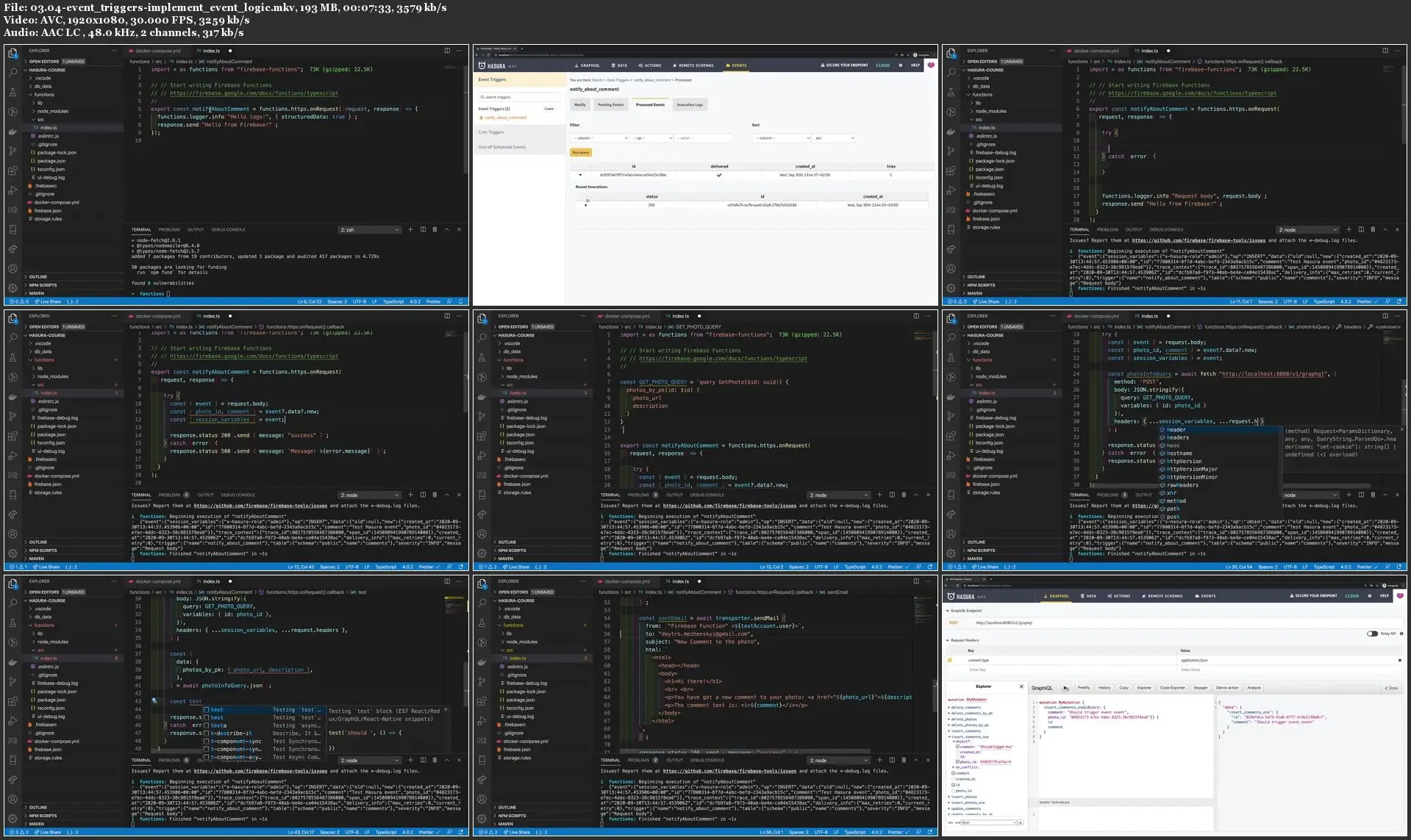
Task: Open DATA nav tab on Hasura Event Triggers page
Action: tap(620, 65)
